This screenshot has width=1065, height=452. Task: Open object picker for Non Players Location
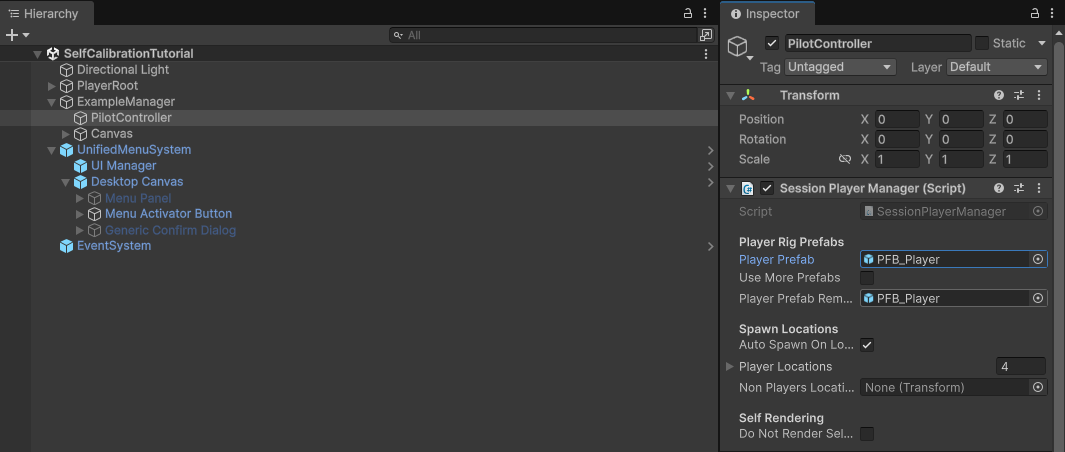(1038, 387)
